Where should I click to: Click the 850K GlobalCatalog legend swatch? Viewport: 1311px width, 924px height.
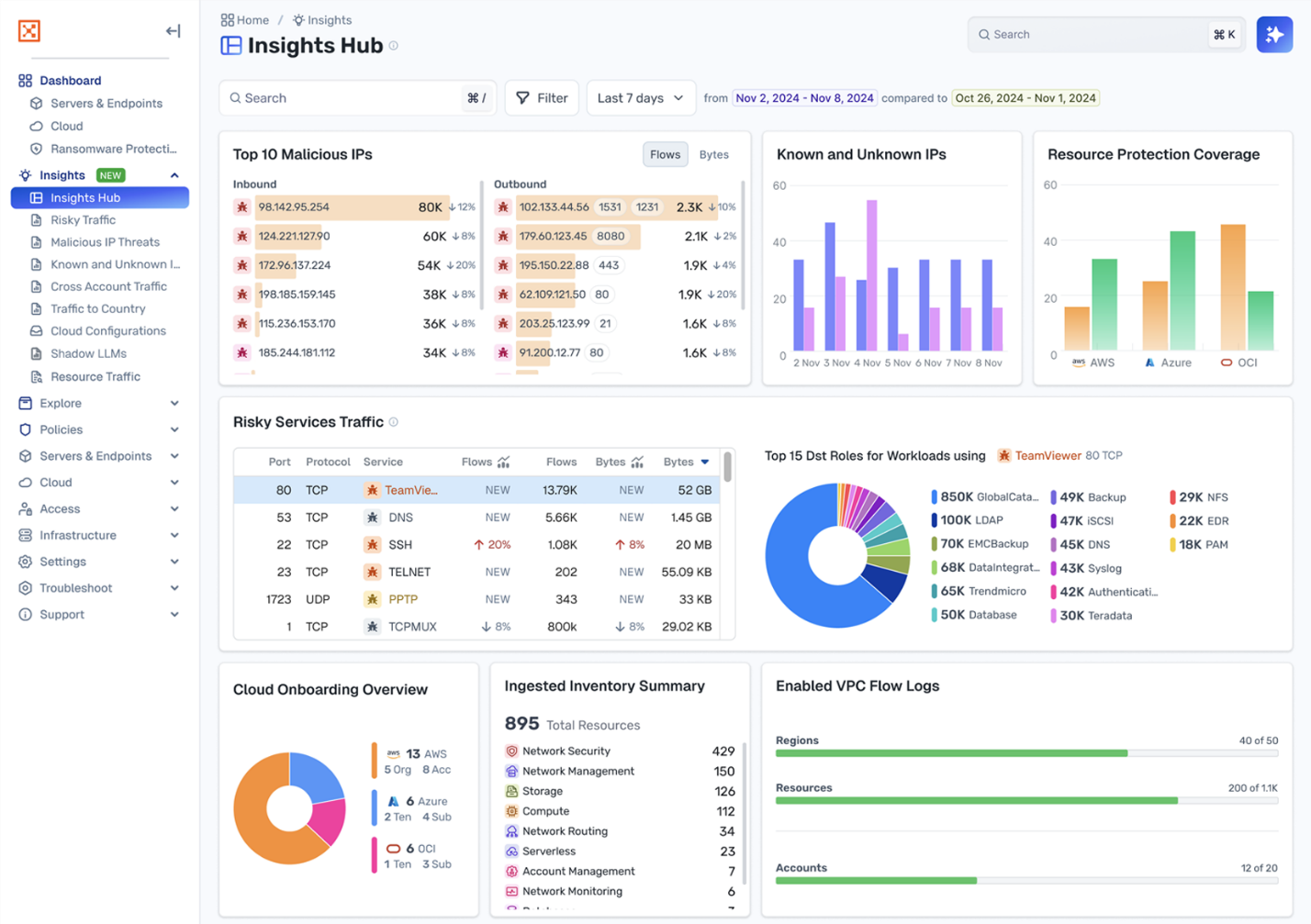pos(934,497)
